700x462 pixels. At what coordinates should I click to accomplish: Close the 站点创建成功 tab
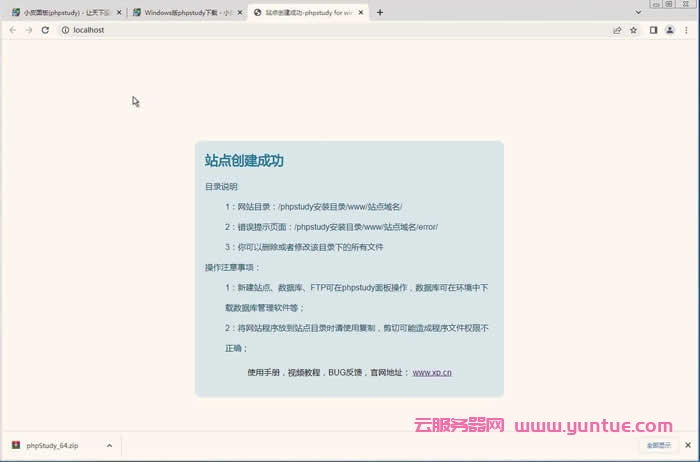coord(361,13)
